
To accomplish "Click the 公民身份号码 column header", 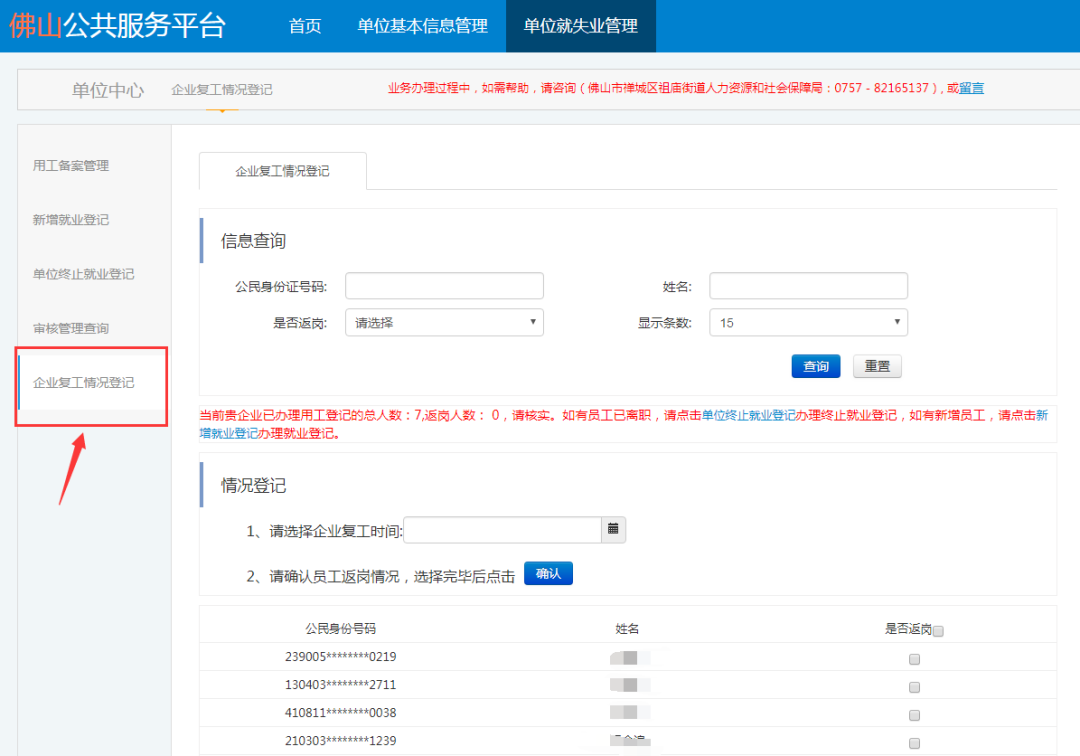I will point(340,629).
